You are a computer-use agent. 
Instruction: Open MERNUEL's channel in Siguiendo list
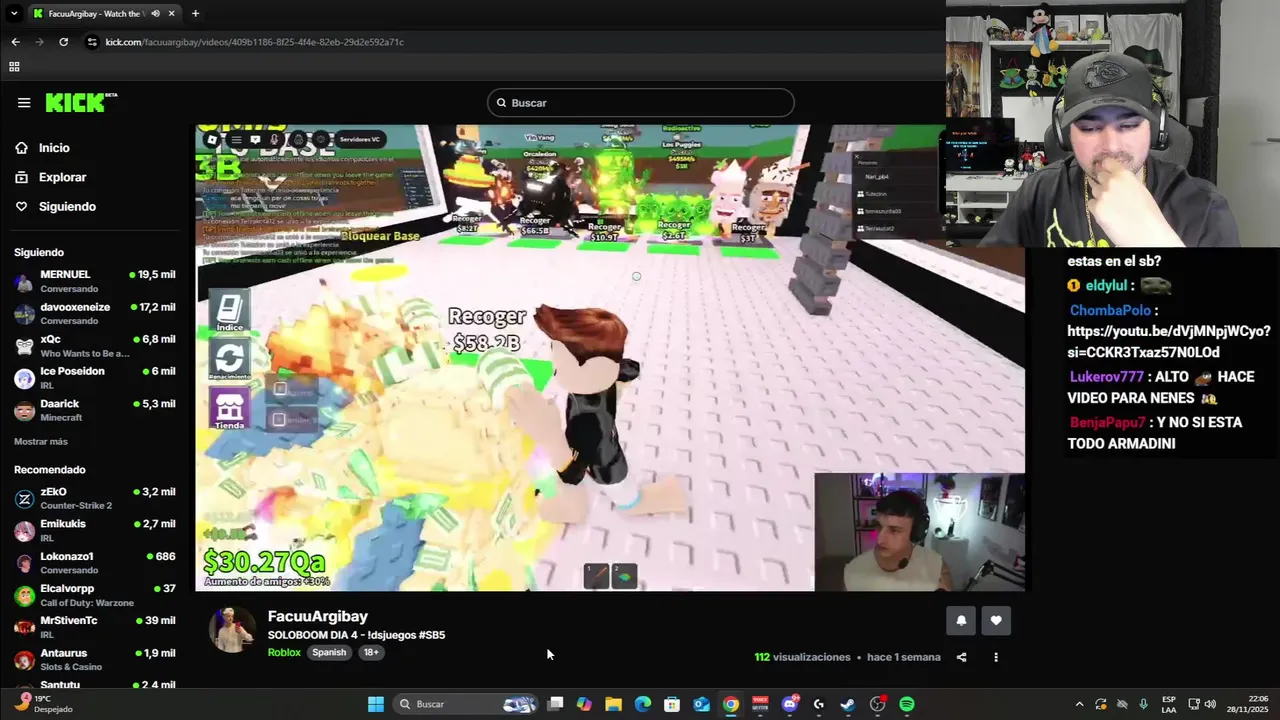(x=95, y=281)
